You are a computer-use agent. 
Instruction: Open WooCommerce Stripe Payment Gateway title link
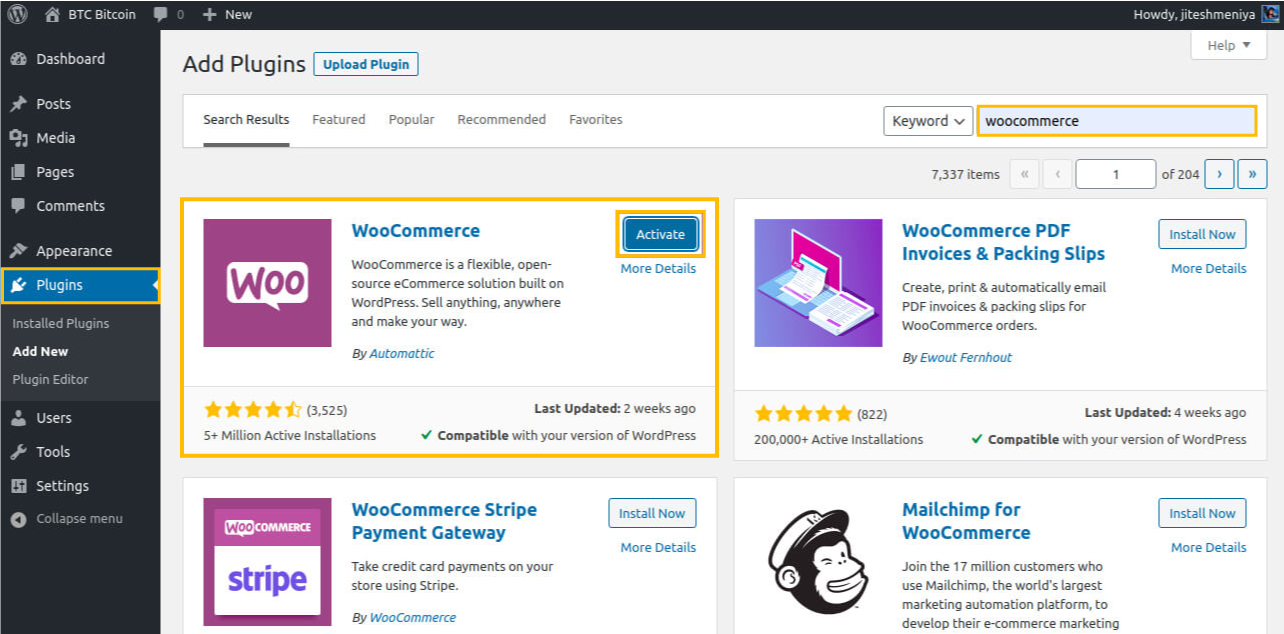444,521
